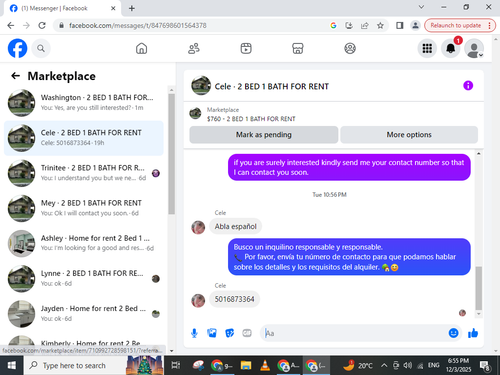
Task: Open the Marketplace storefront icon
Action: point(298,49)
